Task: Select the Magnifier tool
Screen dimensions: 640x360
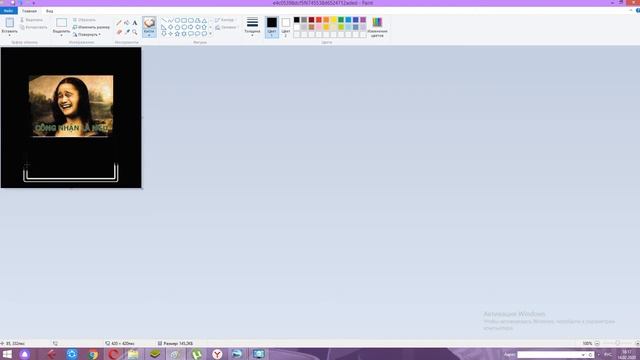Action: (x=135, y=32)
